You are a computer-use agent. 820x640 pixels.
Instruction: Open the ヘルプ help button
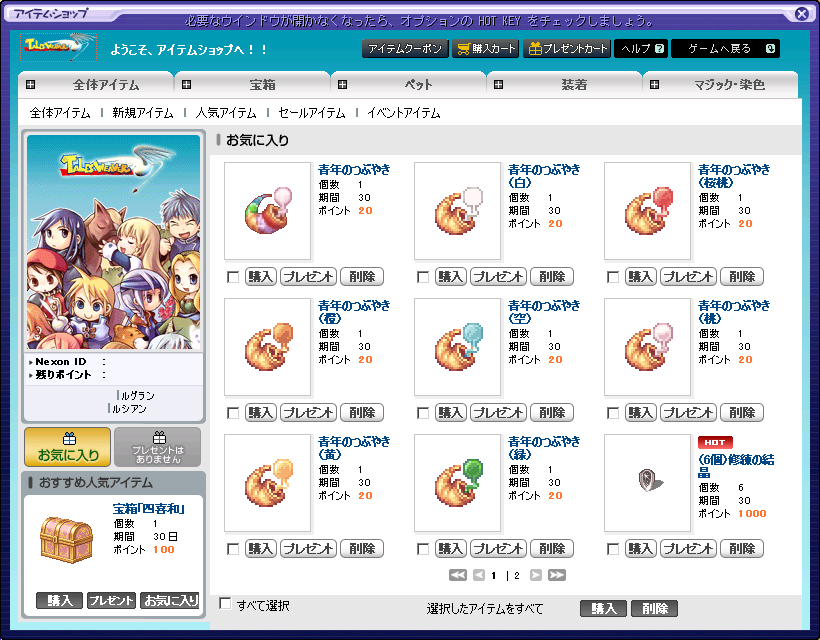click(x=641, y=49)
